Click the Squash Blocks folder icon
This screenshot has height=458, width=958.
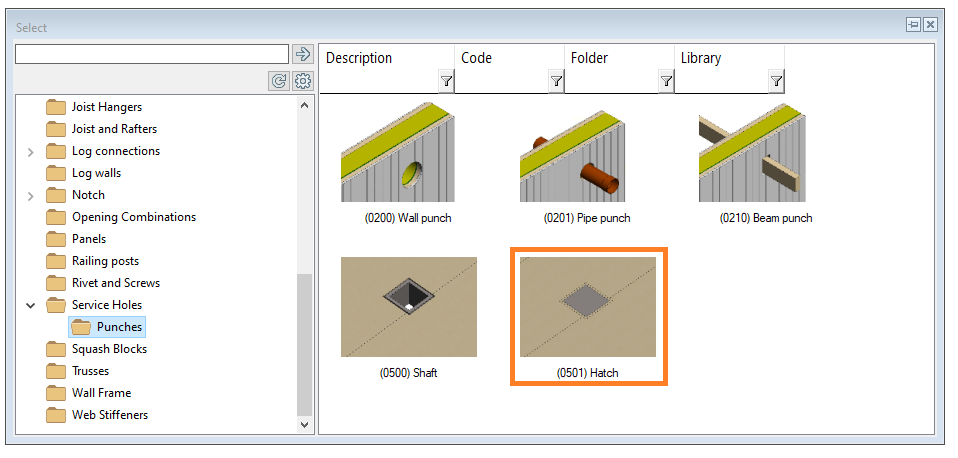[56, 349]
